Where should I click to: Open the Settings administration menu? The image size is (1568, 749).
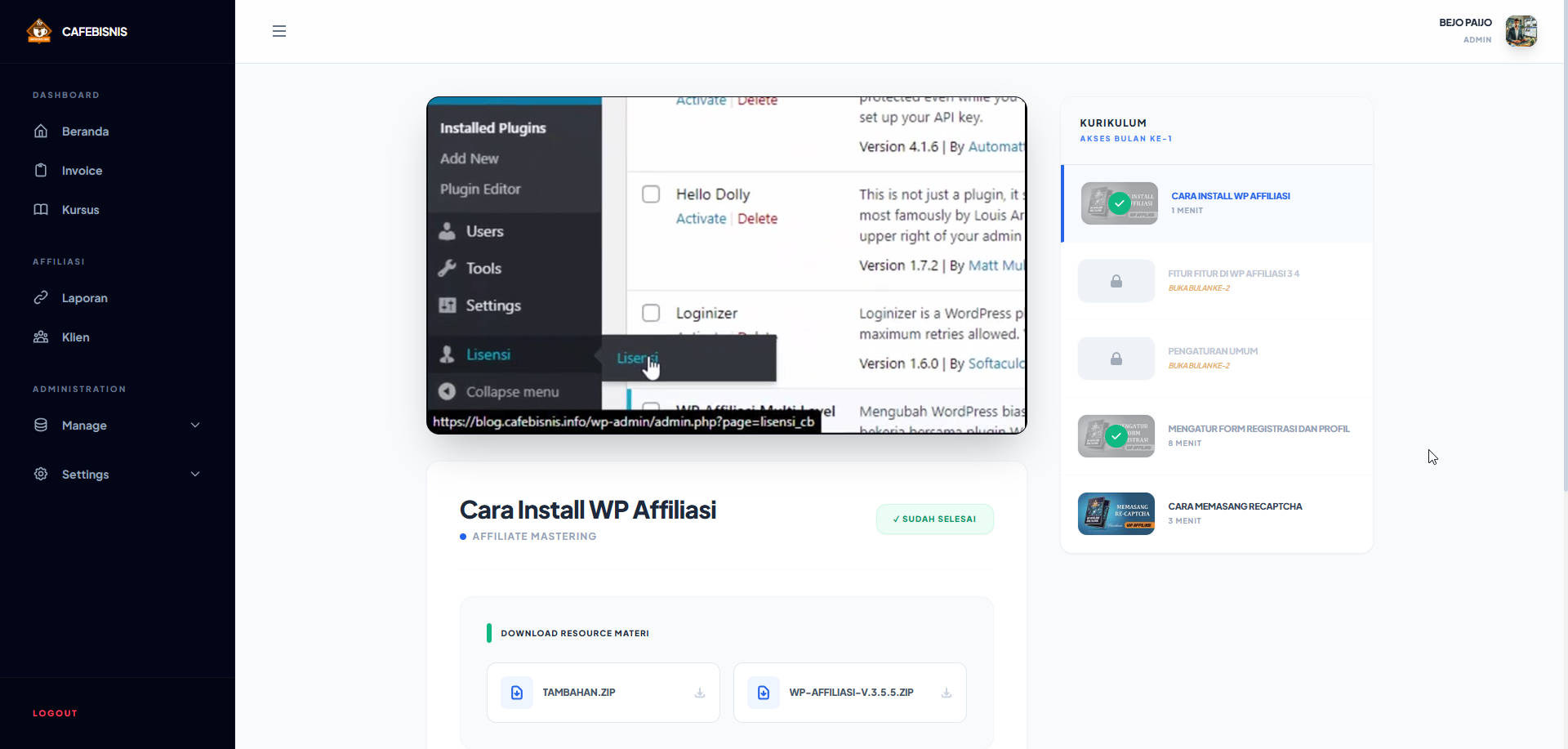(x=85, y=475)
